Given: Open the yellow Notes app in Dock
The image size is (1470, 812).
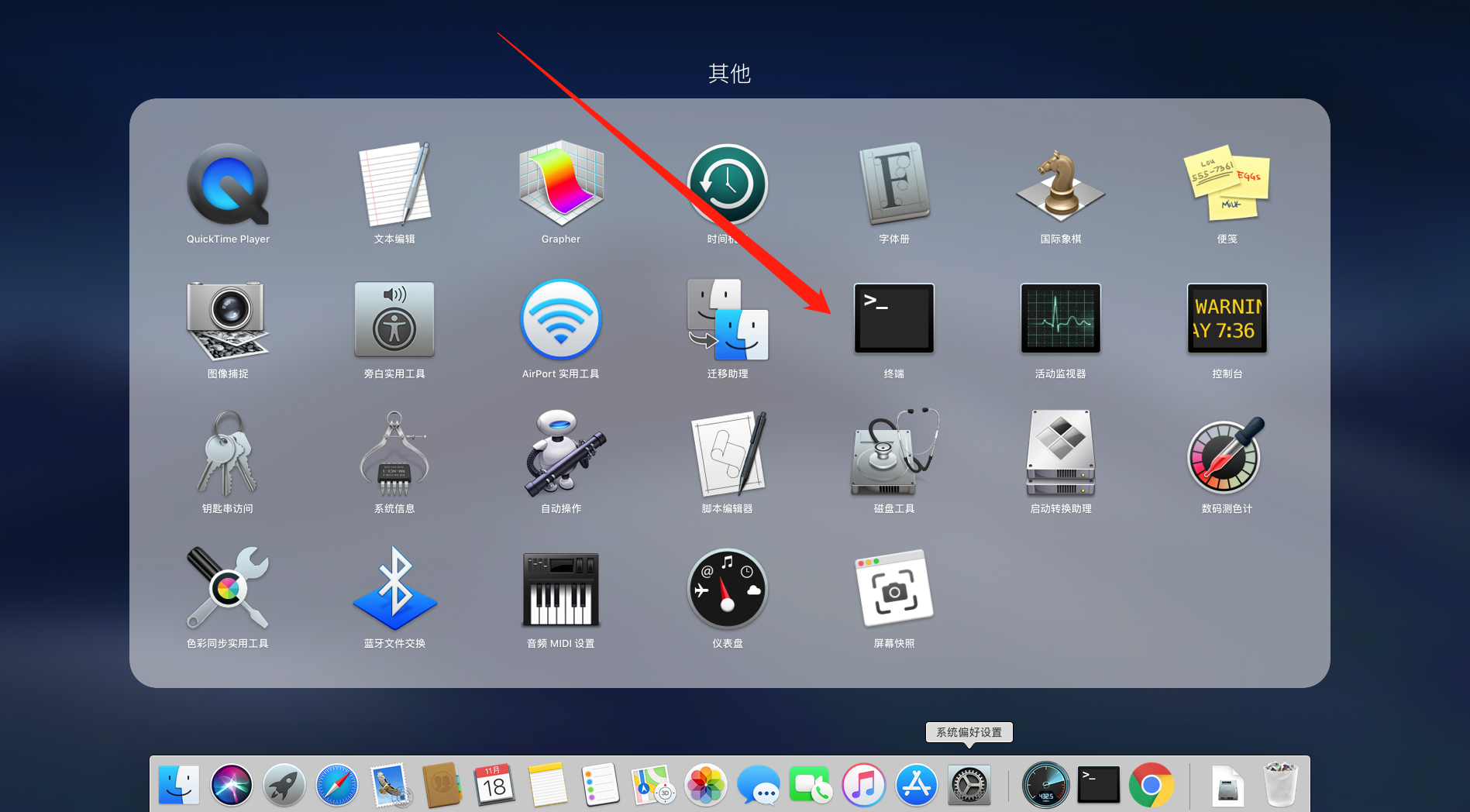Looking at the screenshot, I should (x=548, y=785).
